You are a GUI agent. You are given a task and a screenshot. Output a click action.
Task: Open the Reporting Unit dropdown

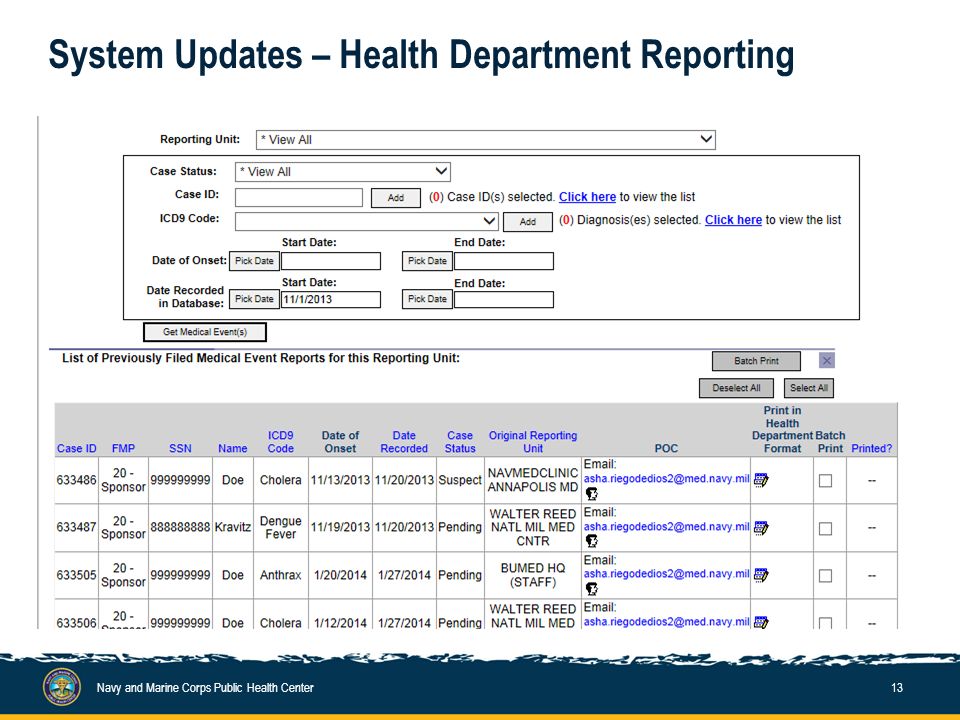486,140
